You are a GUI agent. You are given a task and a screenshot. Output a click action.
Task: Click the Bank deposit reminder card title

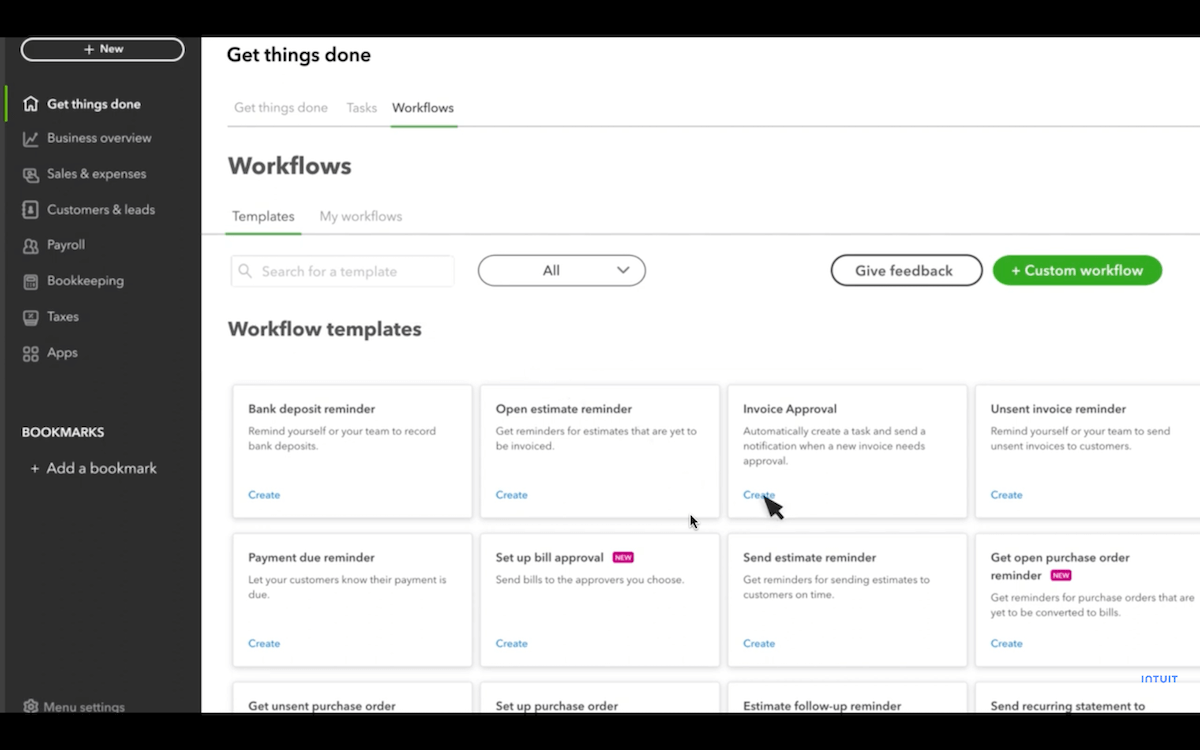(x=312, y=409)
